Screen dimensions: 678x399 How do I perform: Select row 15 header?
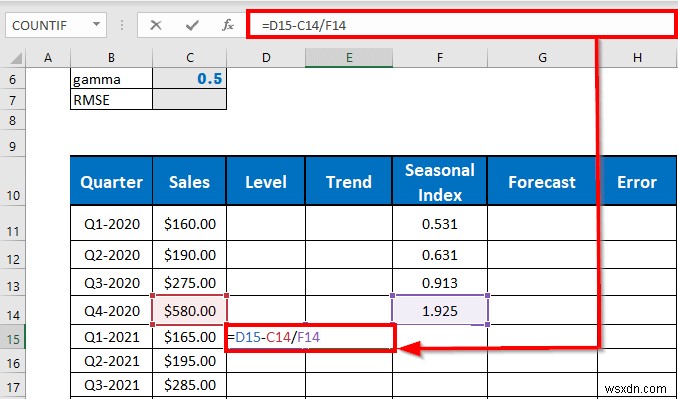13,337
